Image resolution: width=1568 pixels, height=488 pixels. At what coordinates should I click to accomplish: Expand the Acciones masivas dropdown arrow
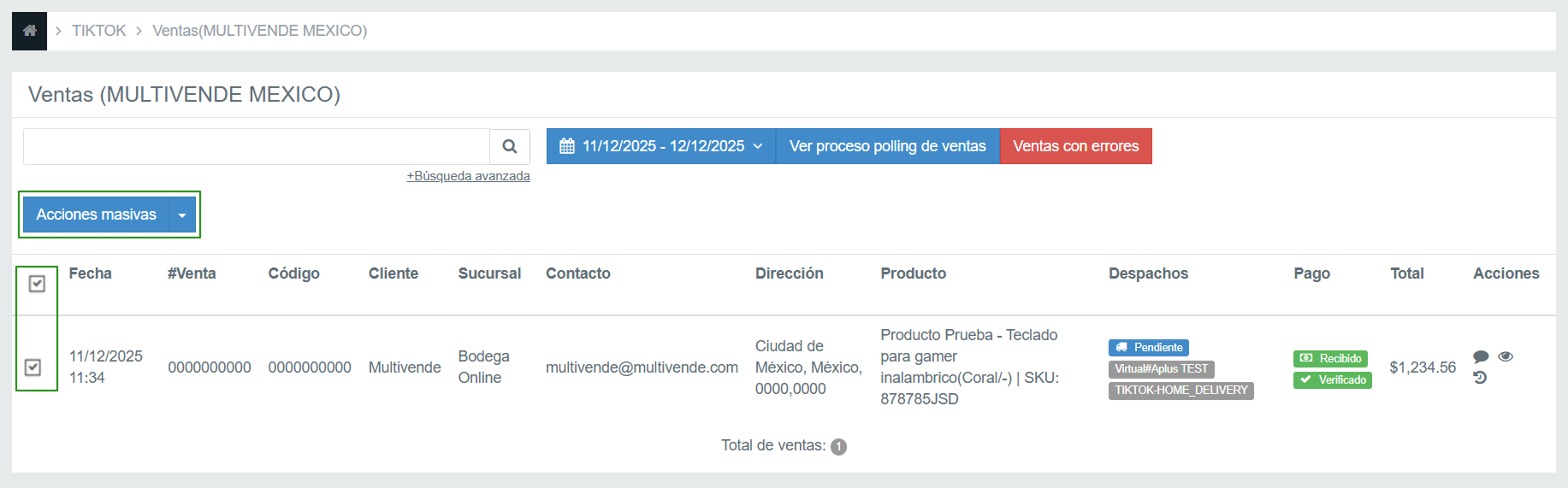(182, 215)
